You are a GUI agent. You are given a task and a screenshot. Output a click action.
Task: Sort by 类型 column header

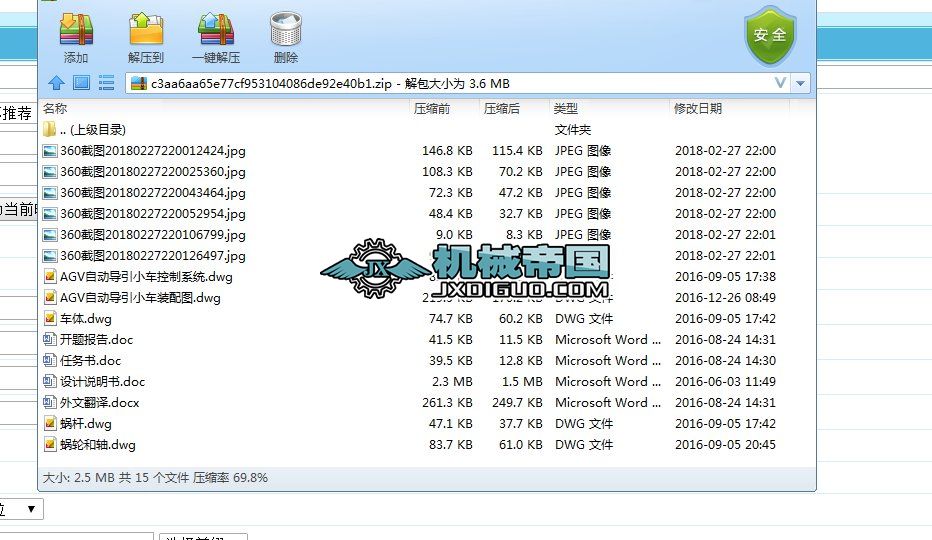565,108
